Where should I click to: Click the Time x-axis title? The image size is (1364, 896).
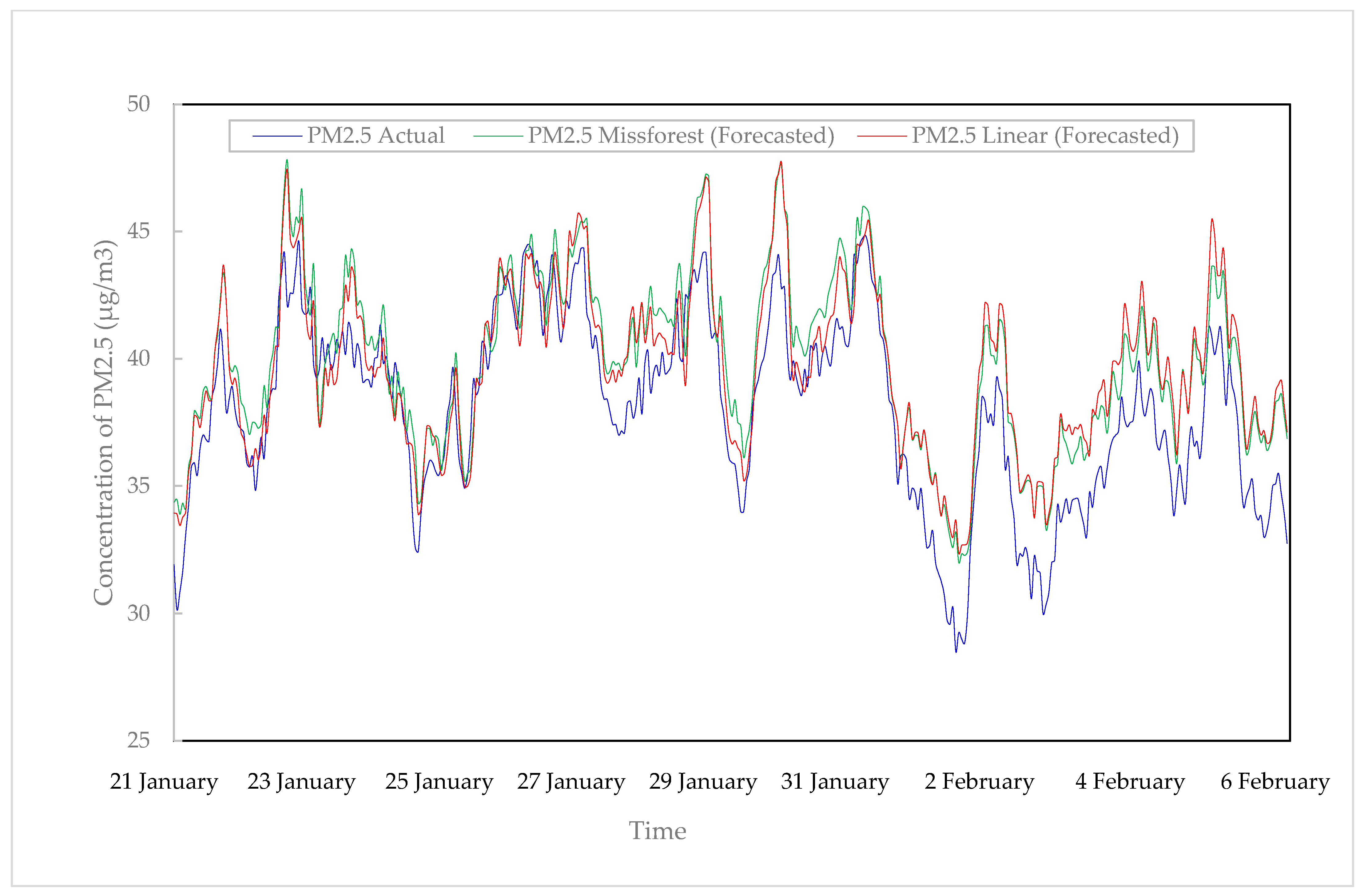(657, 831)
